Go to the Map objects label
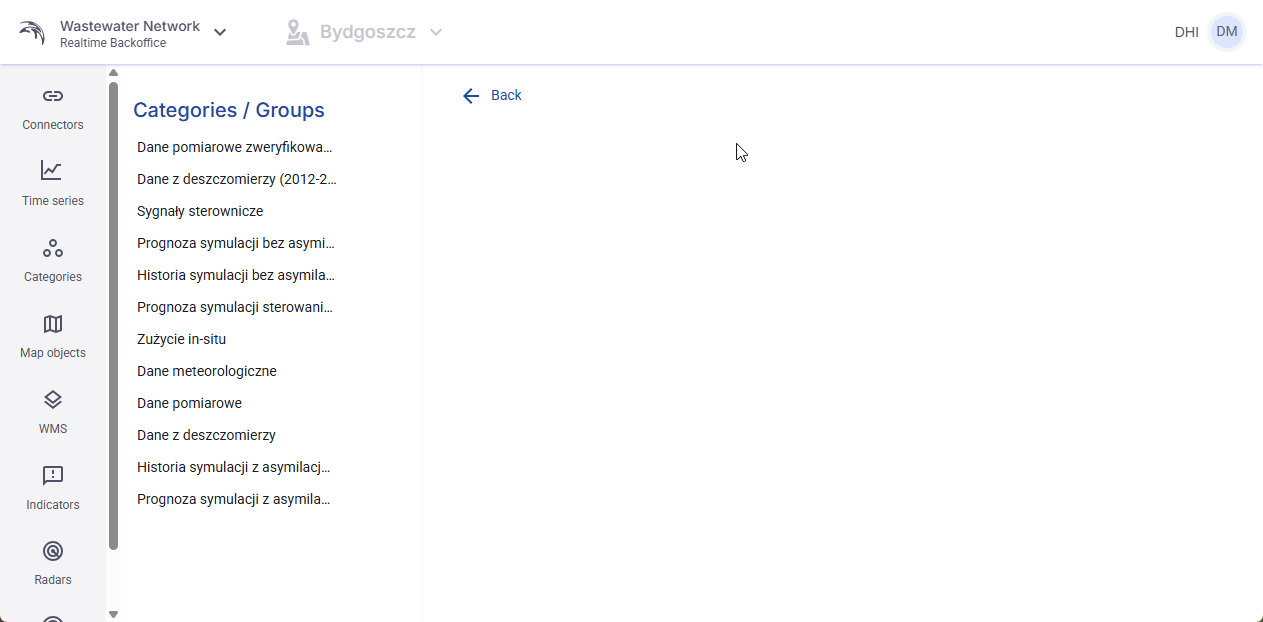The image size is (1263, 622). [x=53, y=353]
